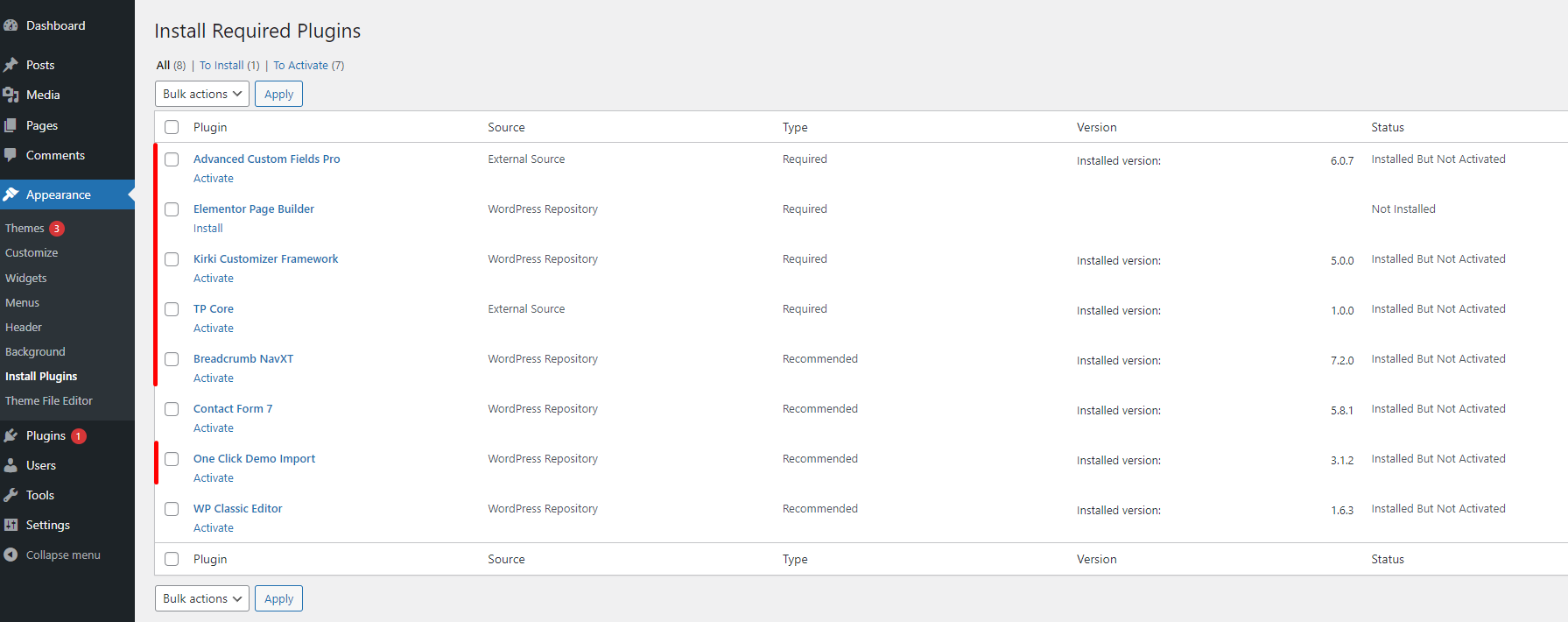The width and height of the screenshot is (1568, 622).
Task: Go to Themes submenu
Action: click(25, 228)
